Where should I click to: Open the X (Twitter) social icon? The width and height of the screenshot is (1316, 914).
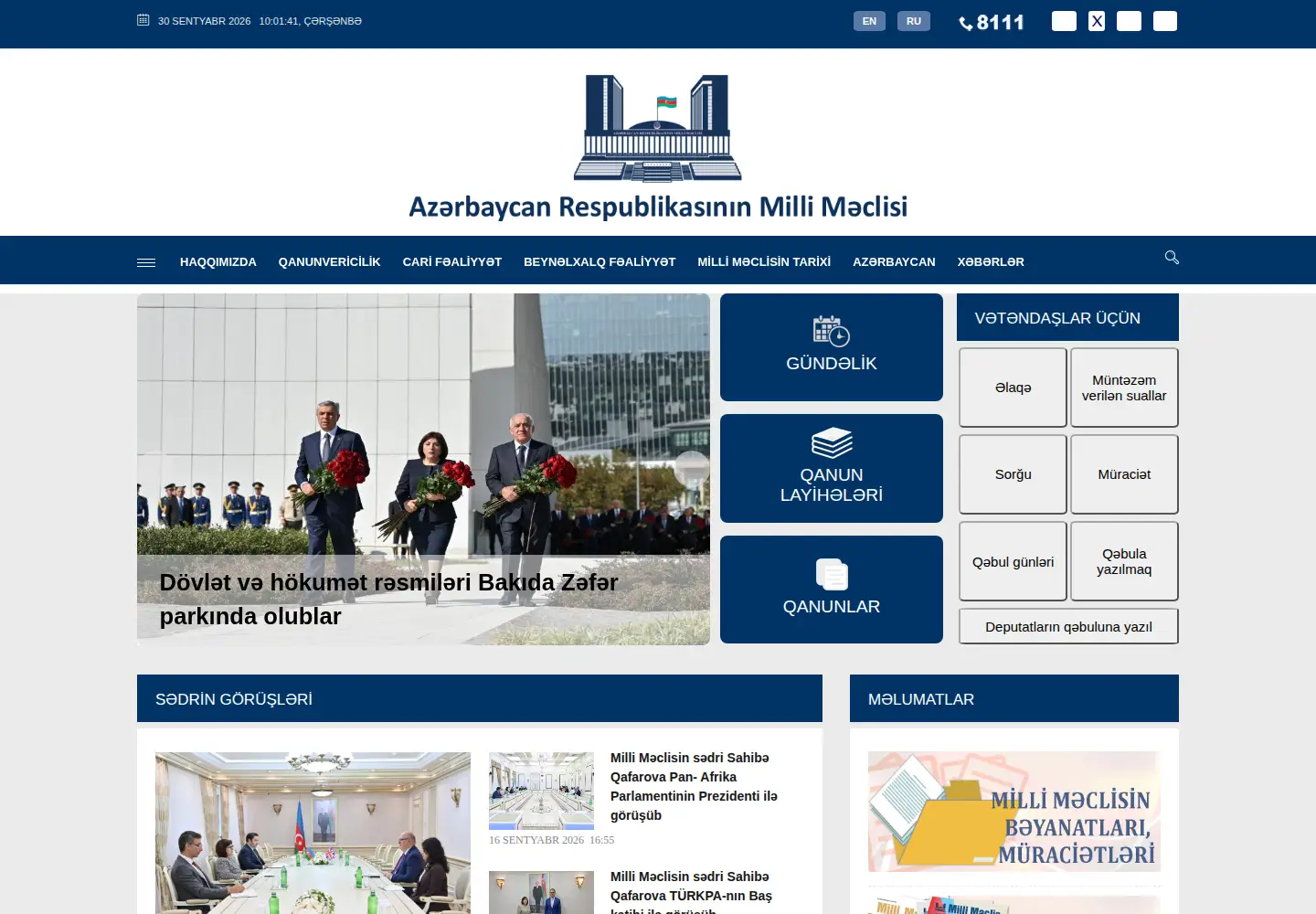(x=1097, y=21)
